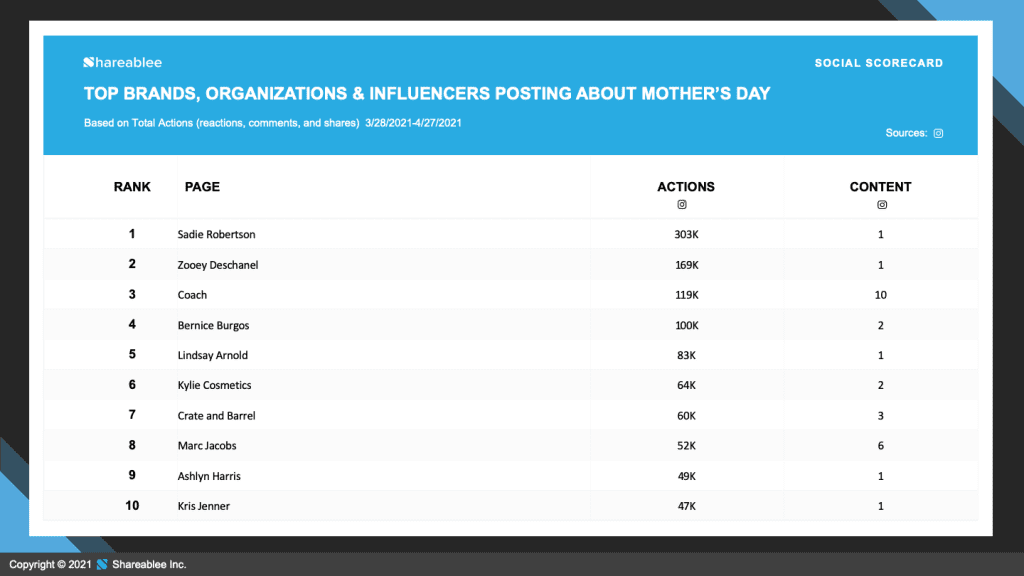Screen dimensions: 1024x576
Task: Click the Instagram icon under ACTIONS
Action: (x=682, y=205)
